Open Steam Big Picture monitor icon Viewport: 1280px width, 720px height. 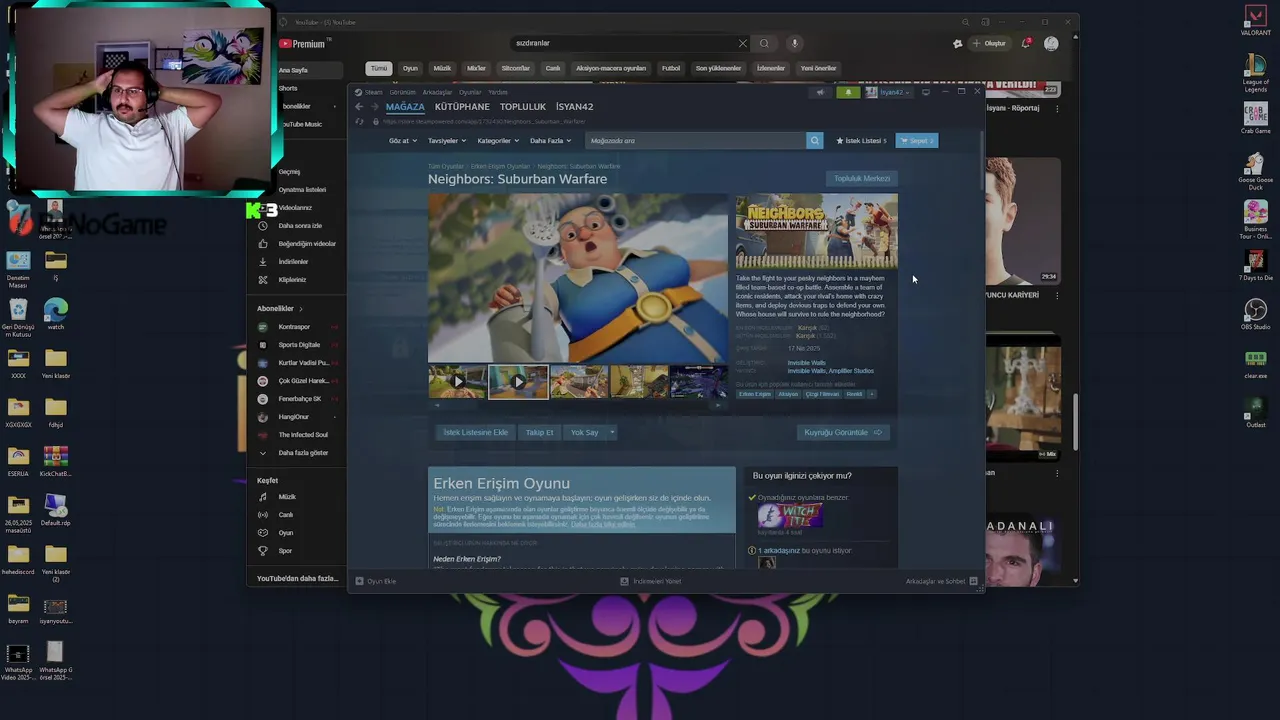point(926,92)
